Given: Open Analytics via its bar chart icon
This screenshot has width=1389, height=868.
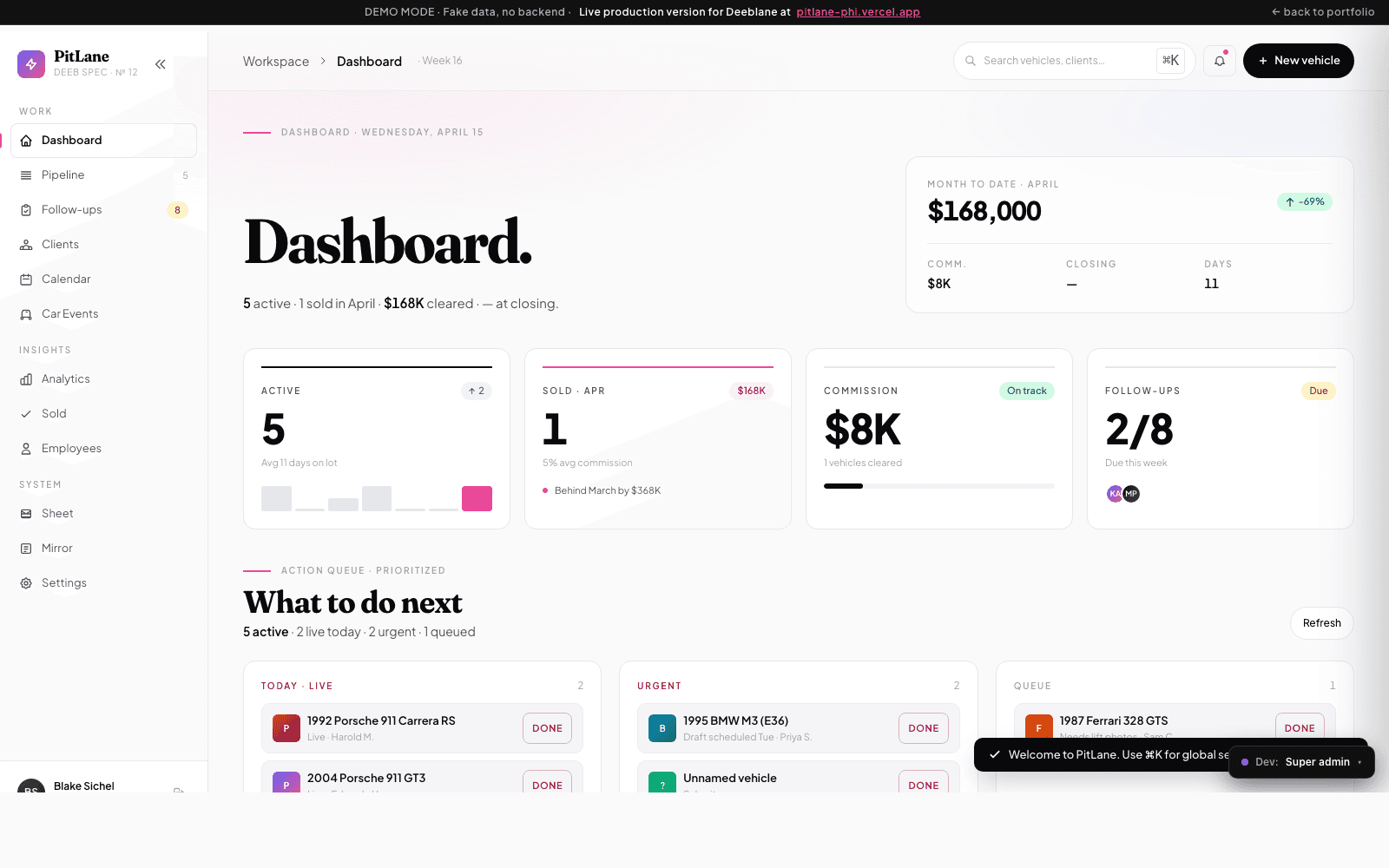Looking at the screenshot, I should point(26,379).
